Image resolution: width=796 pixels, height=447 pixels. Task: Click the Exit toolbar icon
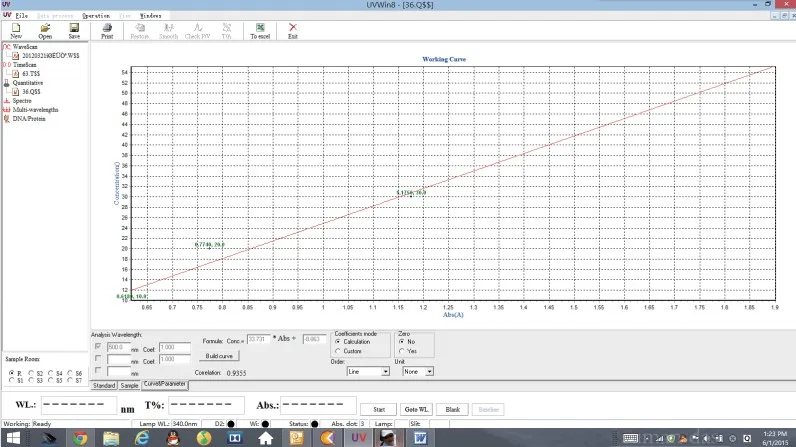(x=293, y=29)
